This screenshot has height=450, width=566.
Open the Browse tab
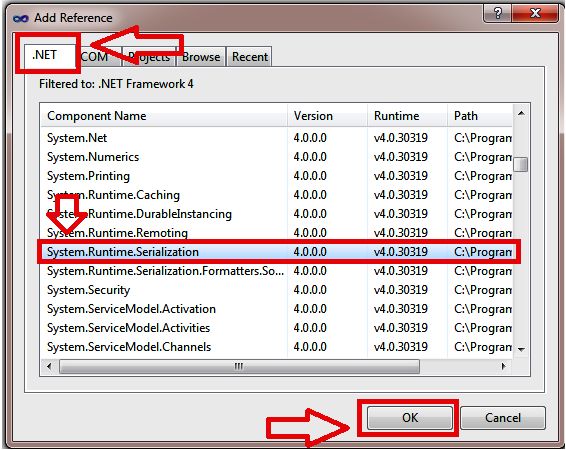(x=201, y=57)
